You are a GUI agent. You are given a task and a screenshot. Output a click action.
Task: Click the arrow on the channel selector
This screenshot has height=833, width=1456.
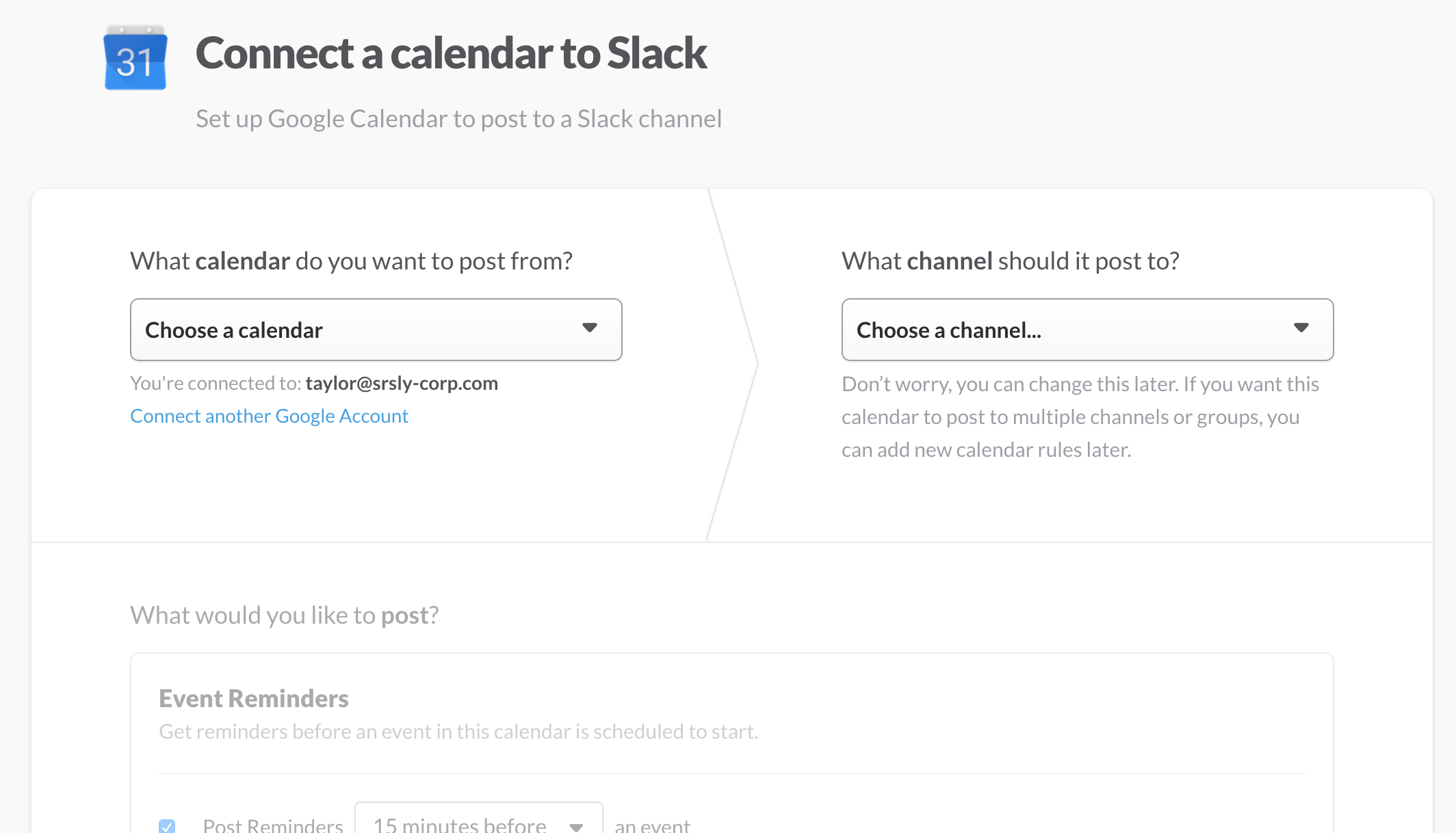[x=1301, y=328]
